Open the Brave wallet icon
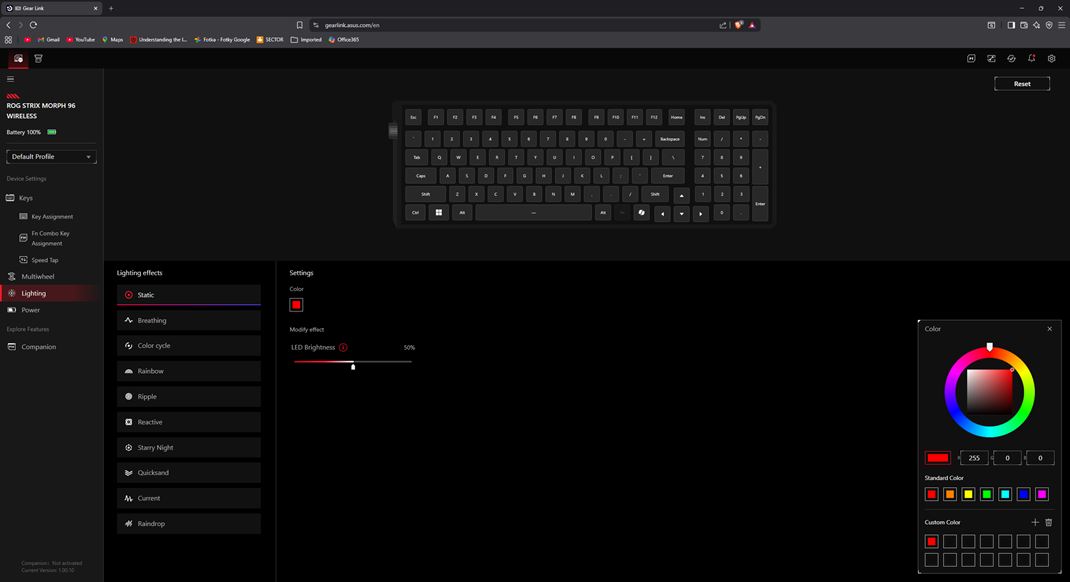This screenshot has width=1070, height=582. click(1024, 25)
